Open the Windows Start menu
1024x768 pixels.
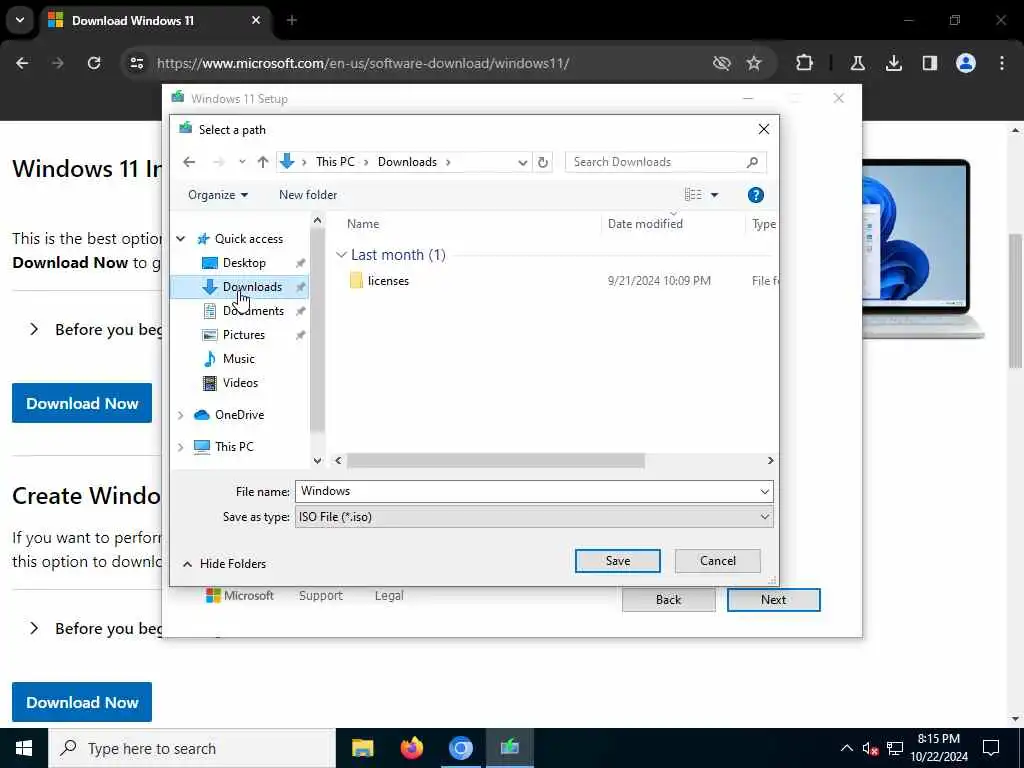click(24, 748)
